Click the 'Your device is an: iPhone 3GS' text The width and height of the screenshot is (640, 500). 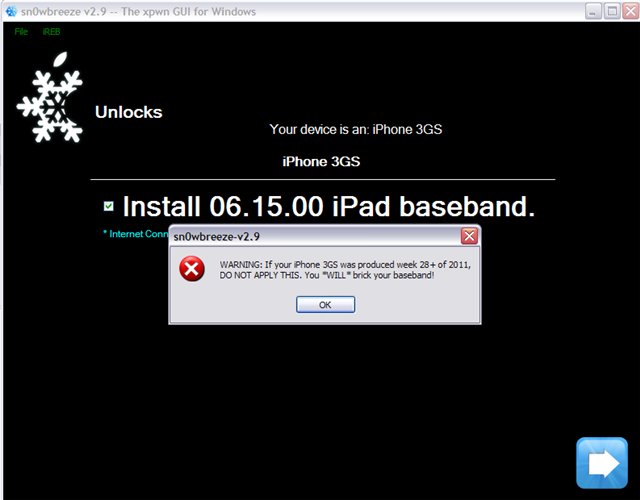tap(356, 129)
